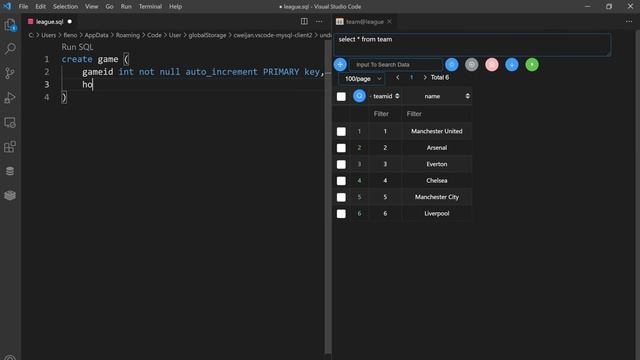Go to the previous results page
This screenshot has width=640, height=360.
[x=398, y=77]
